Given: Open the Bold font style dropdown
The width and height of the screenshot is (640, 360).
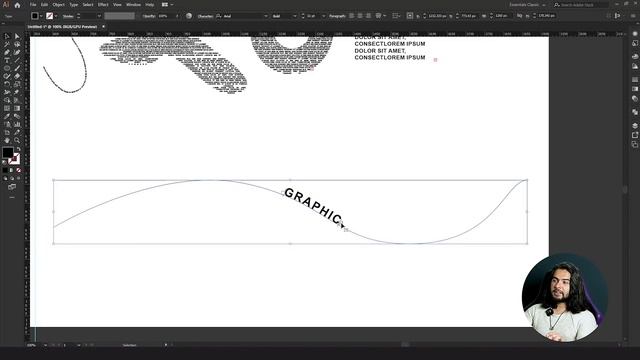Looking at the screenshot, I should click(295, 16).
